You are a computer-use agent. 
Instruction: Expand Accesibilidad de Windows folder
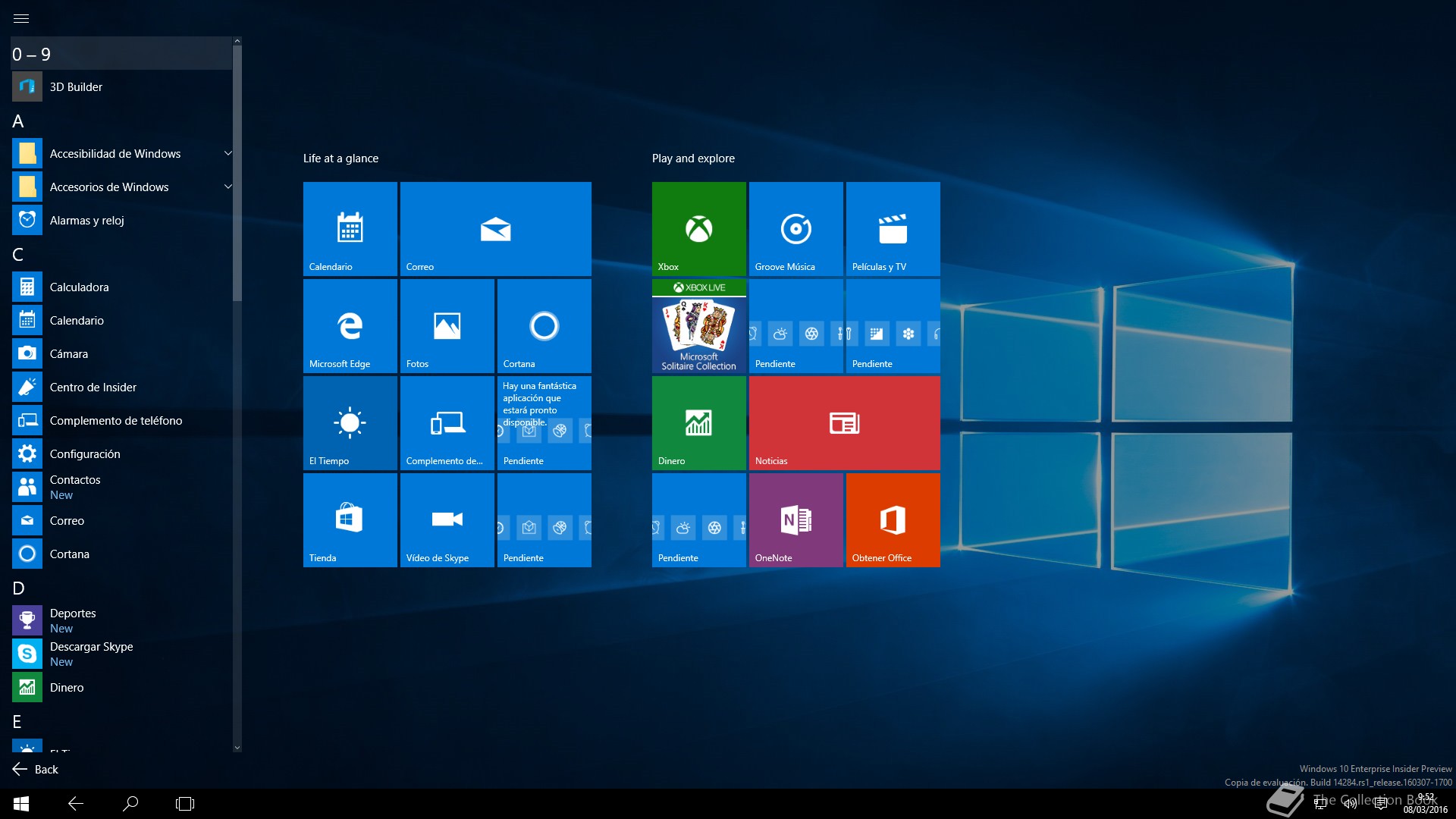coord(121,154)
